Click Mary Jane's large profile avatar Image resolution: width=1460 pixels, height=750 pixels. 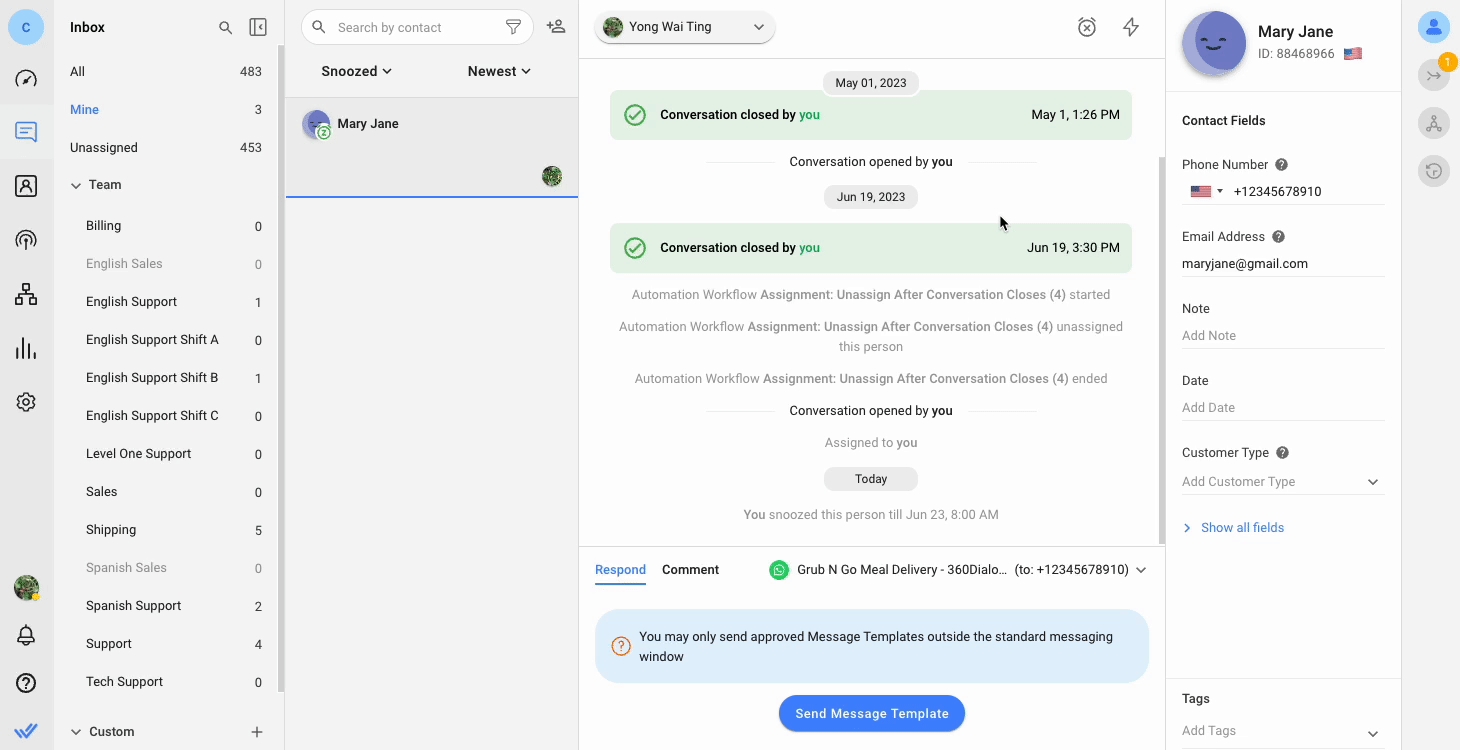point(1214,43)
